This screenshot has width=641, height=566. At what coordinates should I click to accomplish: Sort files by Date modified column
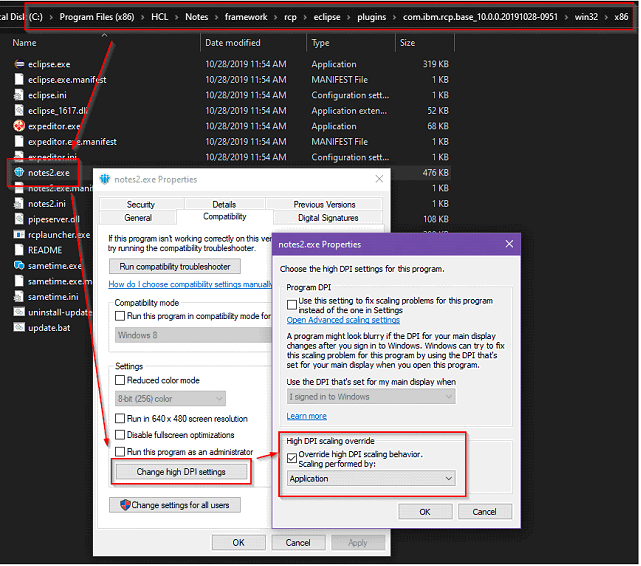pyautogui.click(x=233, y=43)
